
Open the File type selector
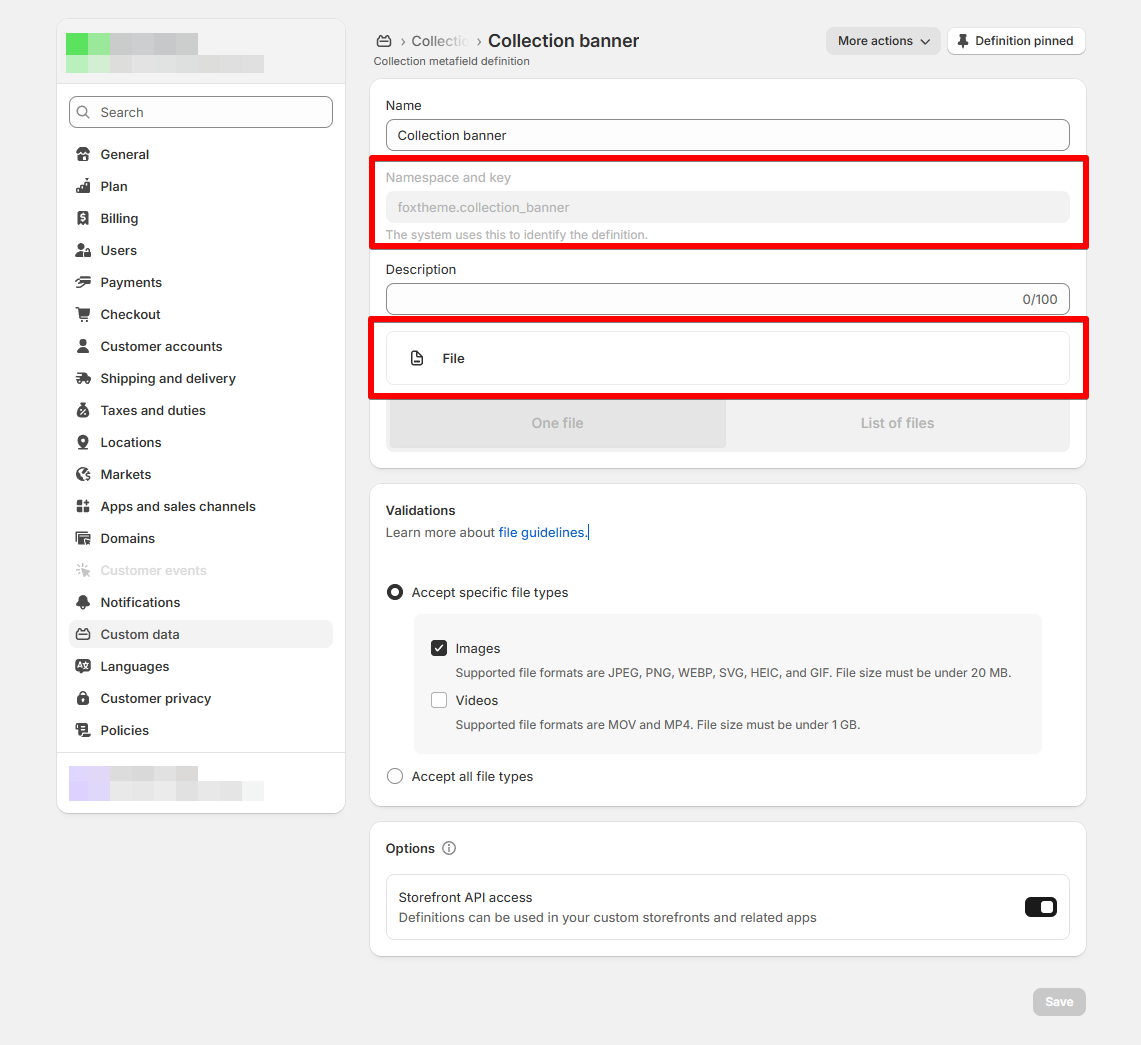(727, 358)
